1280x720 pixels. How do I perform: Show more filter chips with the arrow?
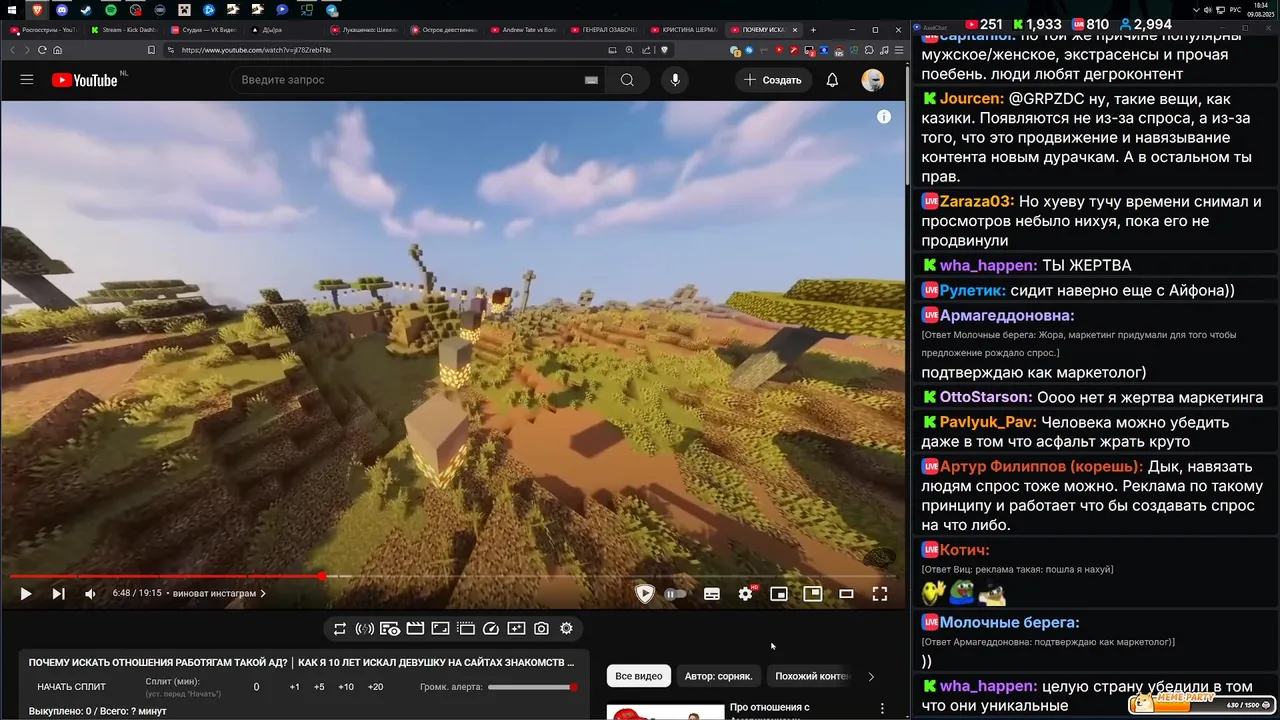click(x=871, y=676)
